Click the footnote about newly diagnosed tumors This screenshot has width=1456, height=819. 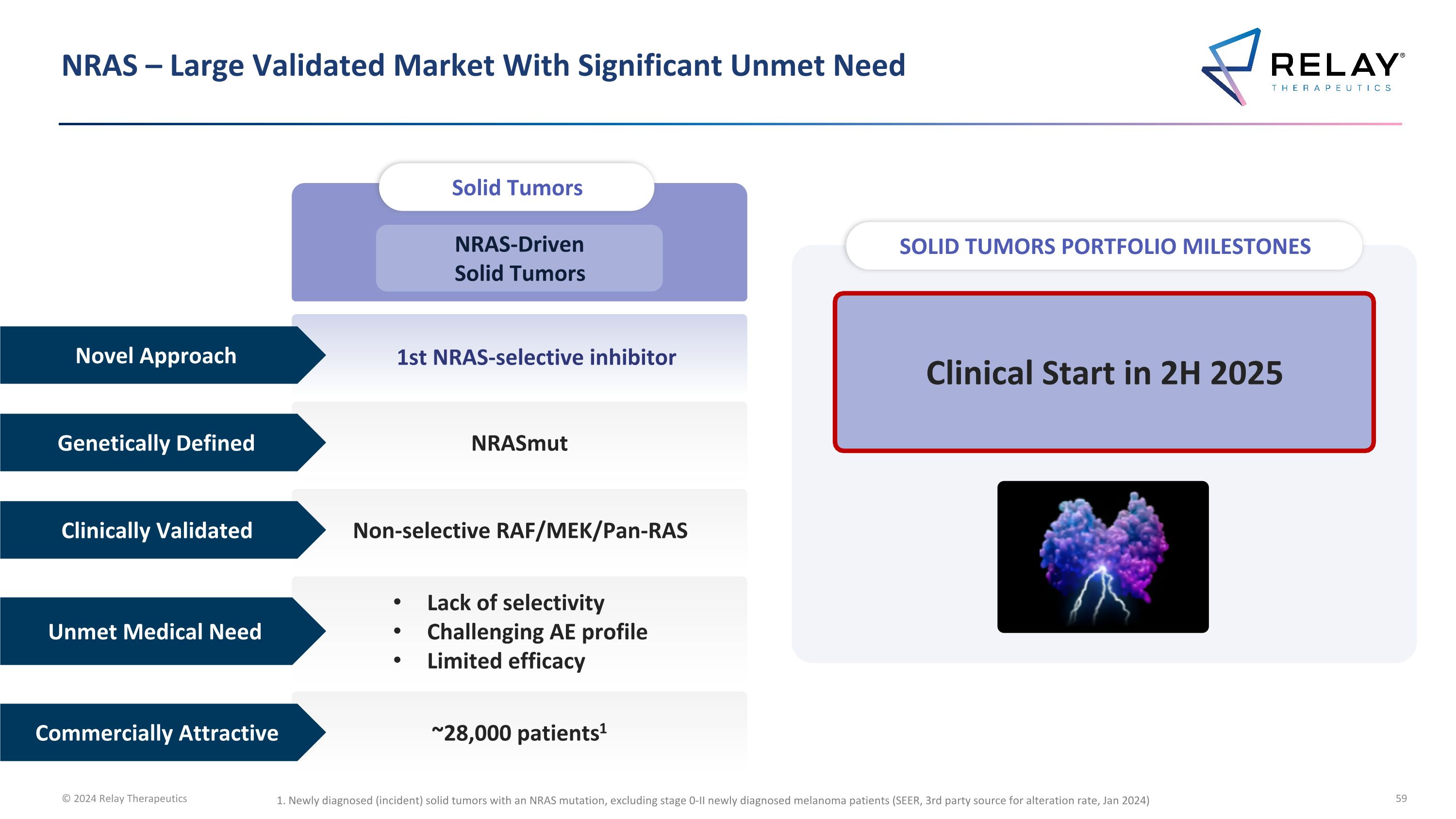click(712, 801)
